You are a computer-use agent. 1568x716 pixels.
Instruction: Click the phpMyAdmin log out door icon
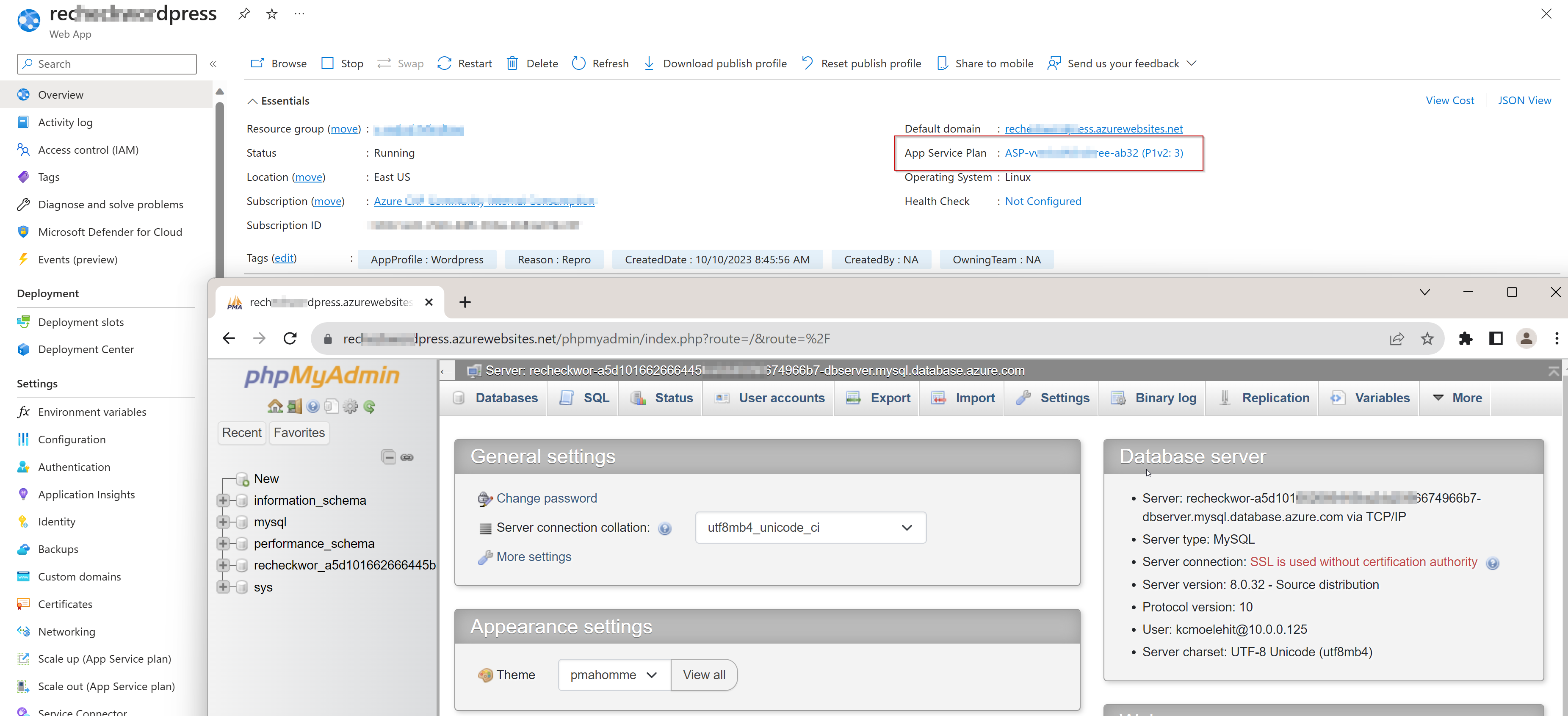(x=295, y=406)
